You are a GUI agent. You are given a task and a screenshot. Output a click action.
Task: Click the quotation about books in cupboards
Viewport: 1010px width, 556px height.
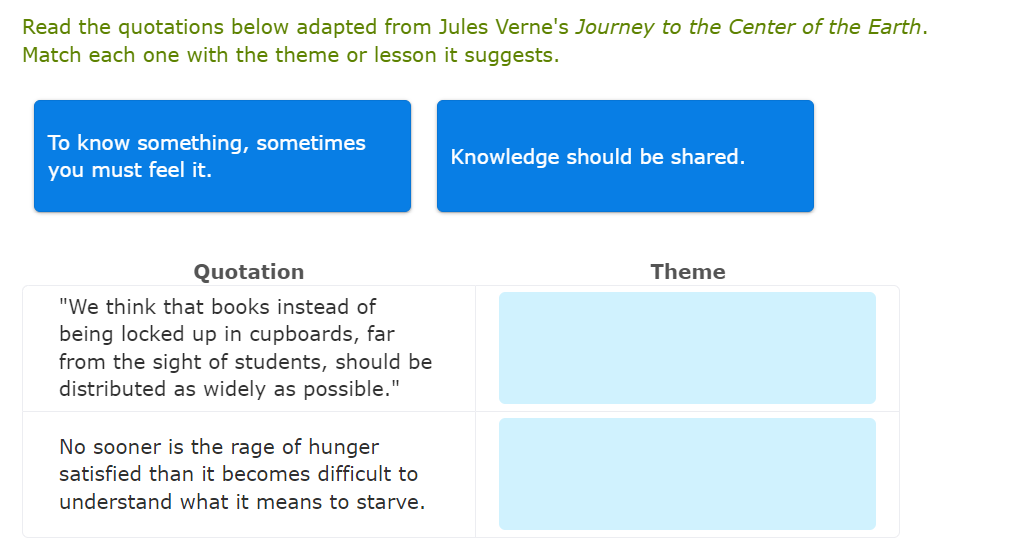point(245,348)
